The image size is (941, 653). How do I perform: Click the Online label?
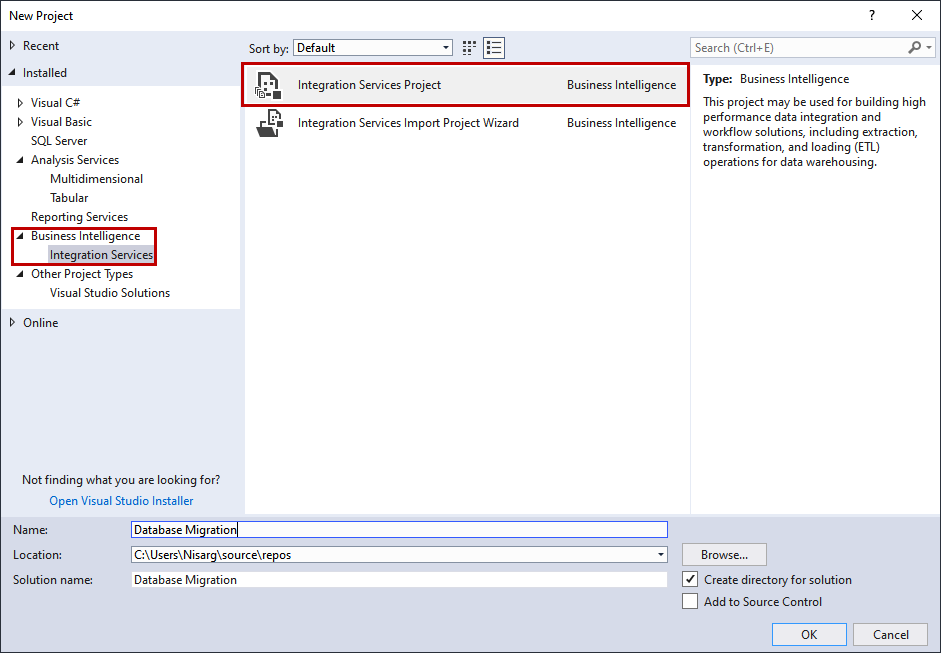[x=40, y=323]
